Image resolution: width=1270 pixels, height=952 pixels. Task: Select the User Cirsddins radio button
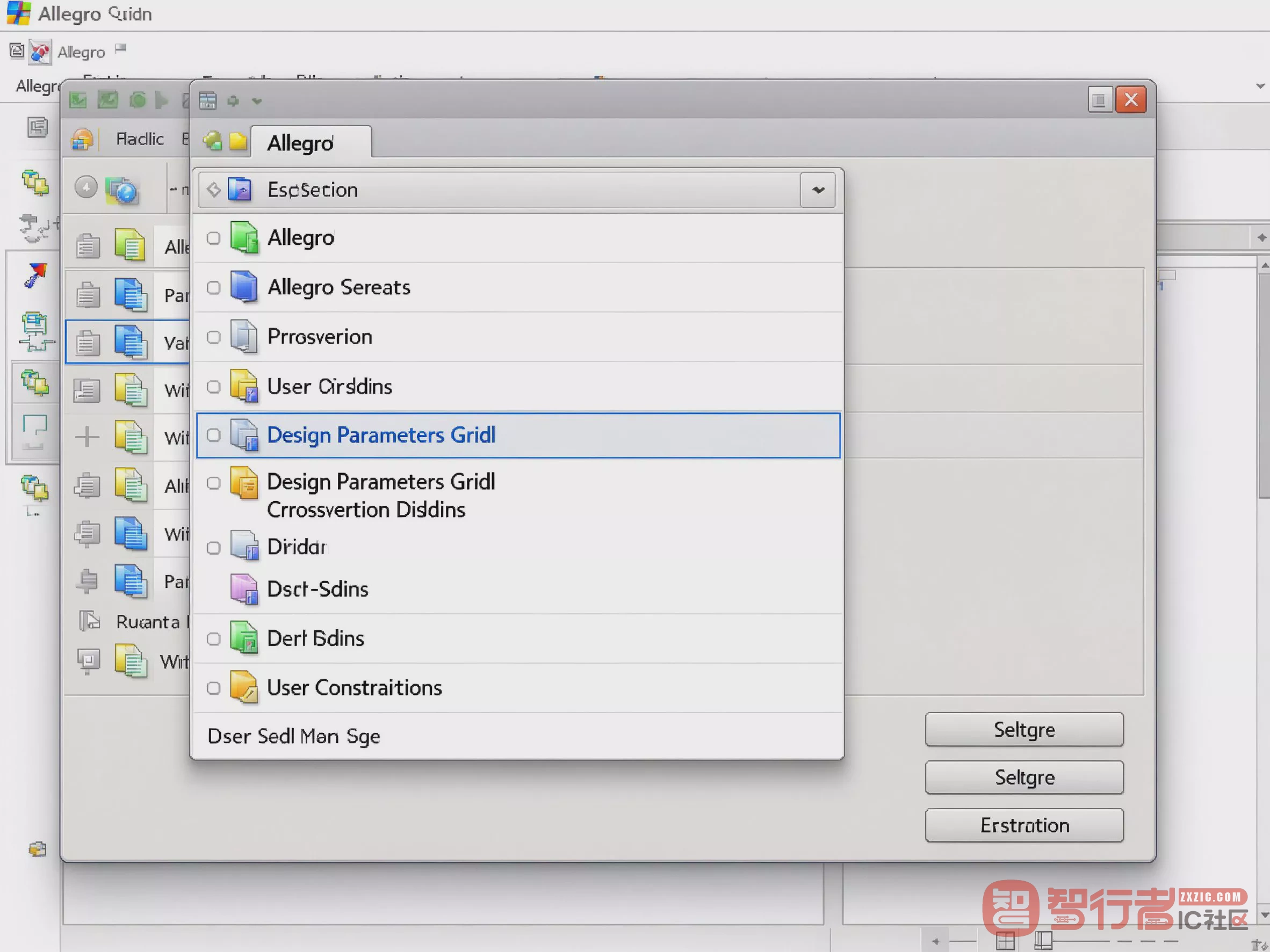click(x=213, y=387)
